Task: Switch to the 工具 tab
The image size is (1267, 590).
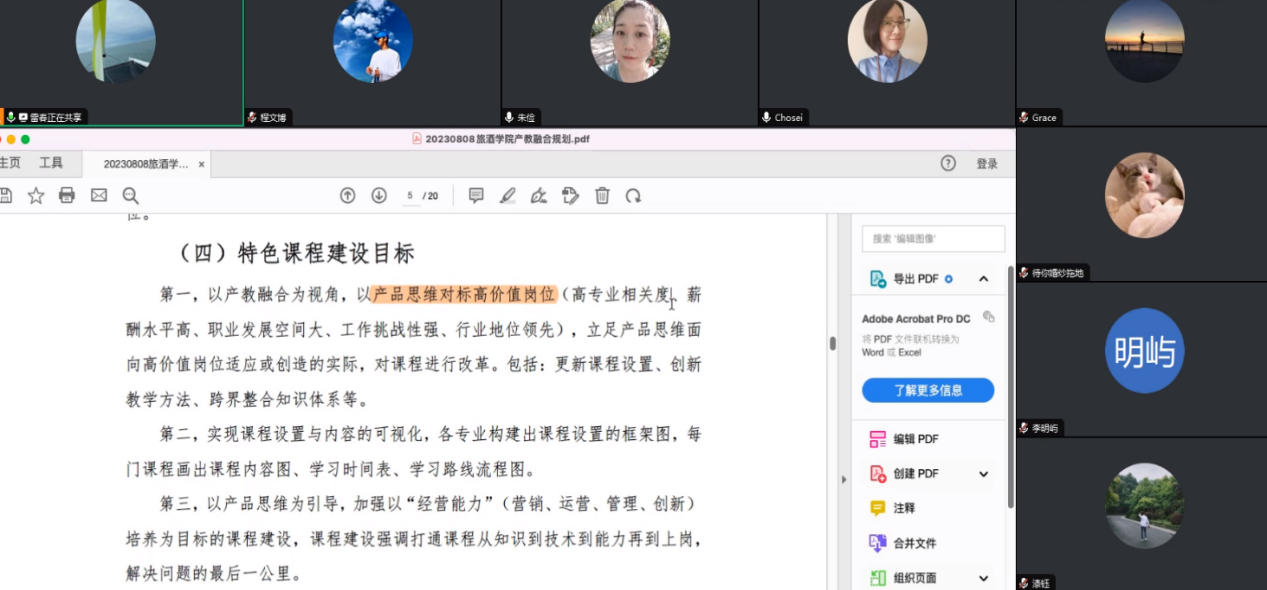Action: click(x=51, y=163)
